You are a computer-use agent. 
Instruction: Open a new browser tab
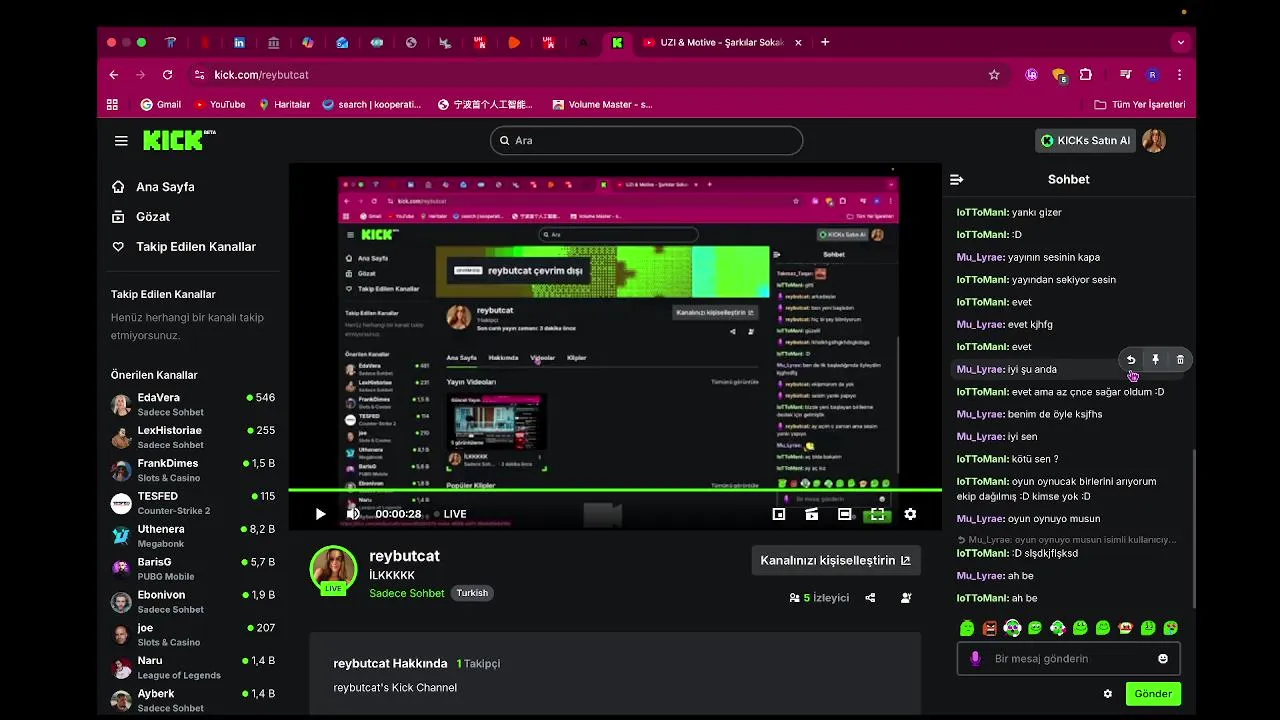[x=825, y=43]
